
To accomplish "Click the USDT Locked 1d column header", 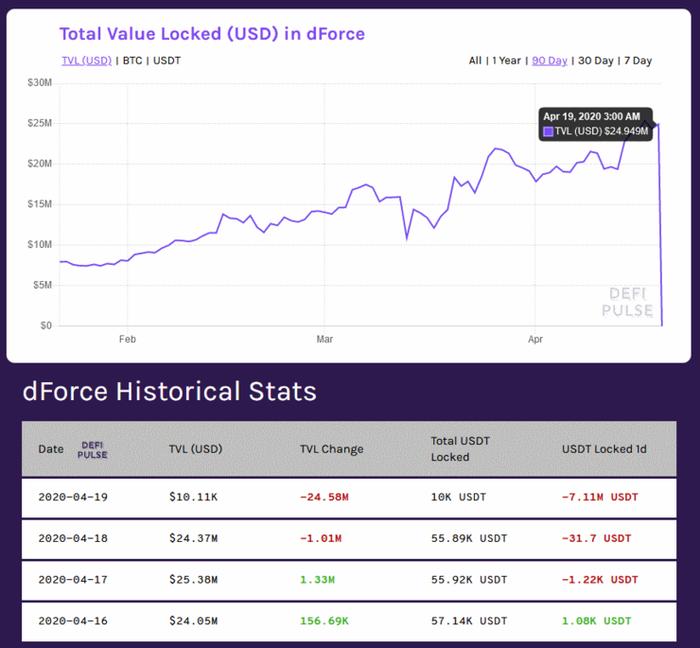I will pyautogui.click(x=604, y=449).
